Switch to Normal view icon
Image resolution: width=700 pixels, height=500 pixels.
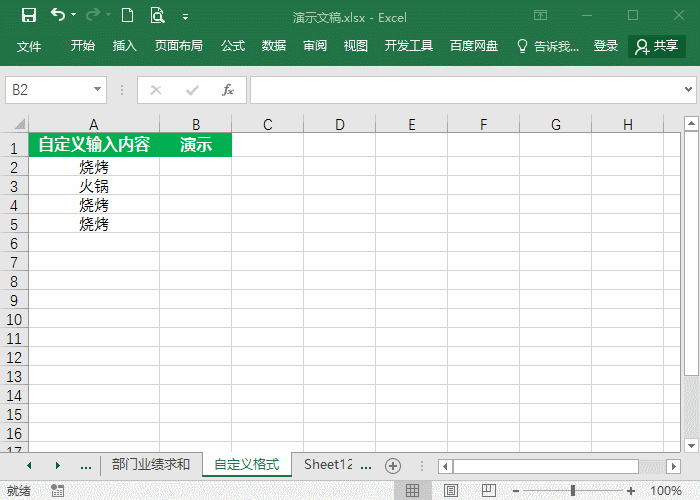(412, 491)
